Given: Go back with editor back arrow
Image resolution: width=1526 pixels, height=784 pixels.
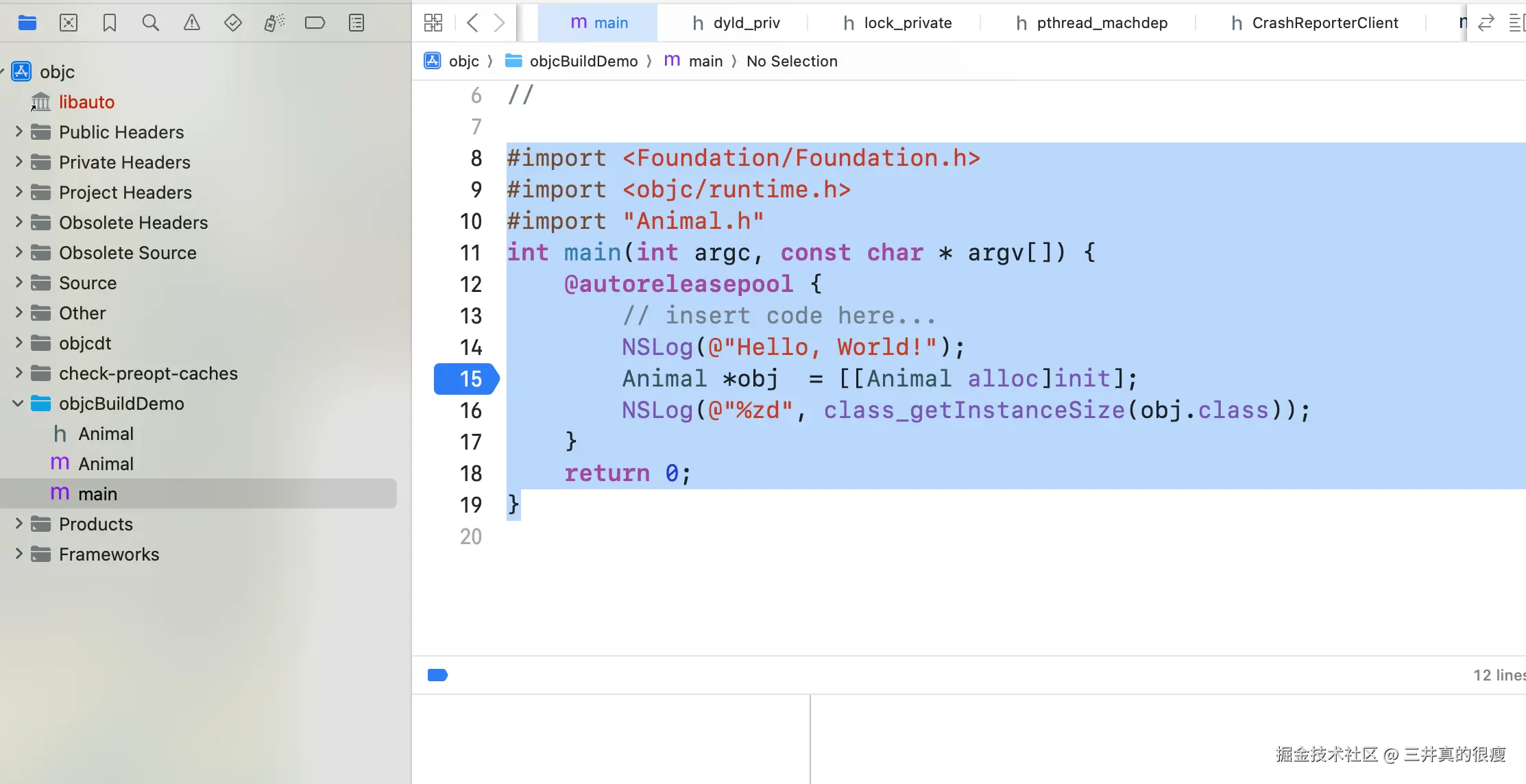Looking at the screenshot, I should pyautogui.click(x=472, y=23).
